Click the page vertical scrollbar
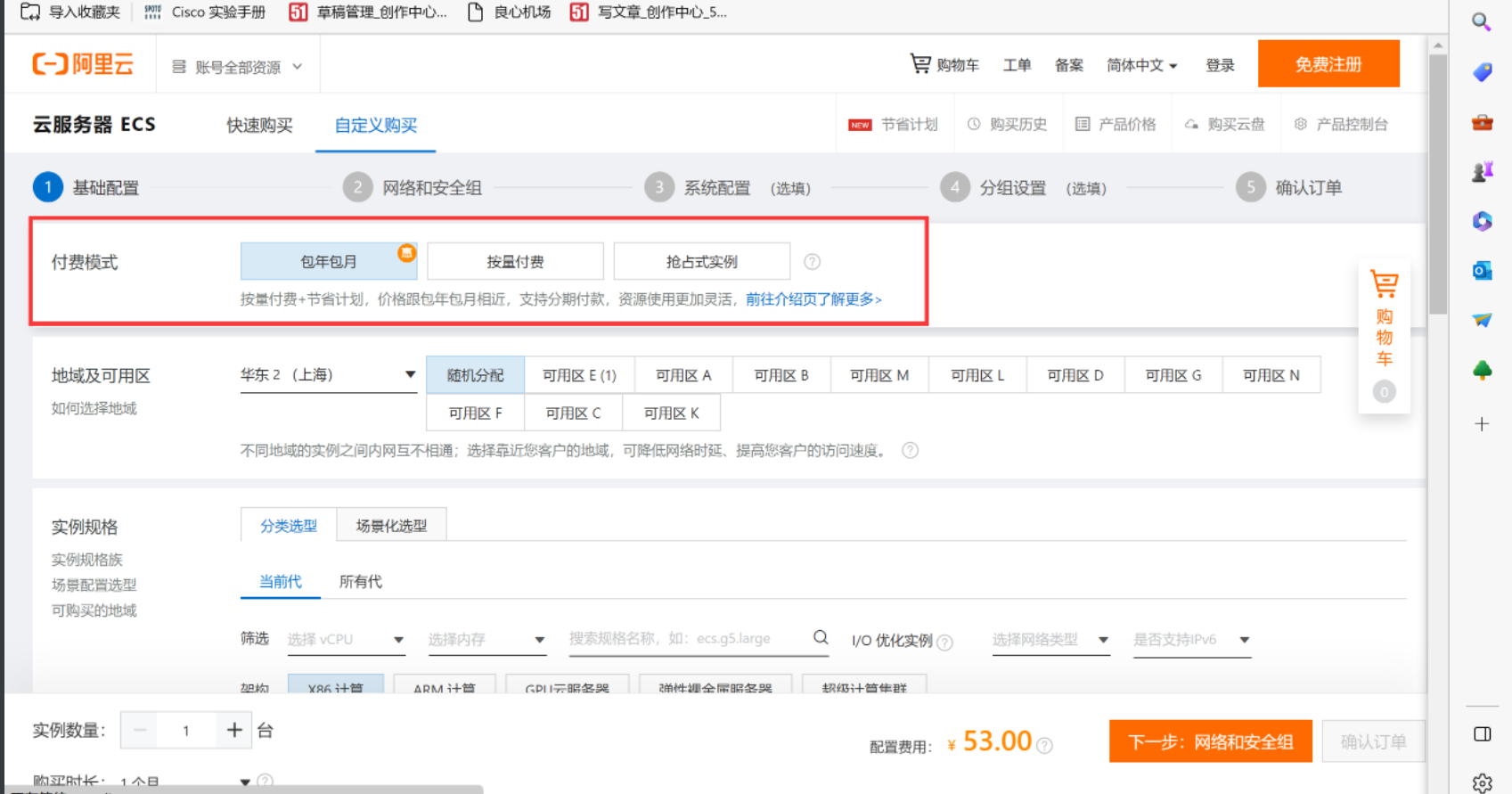Screen dimensions: 1512x794 (1437, 183)
